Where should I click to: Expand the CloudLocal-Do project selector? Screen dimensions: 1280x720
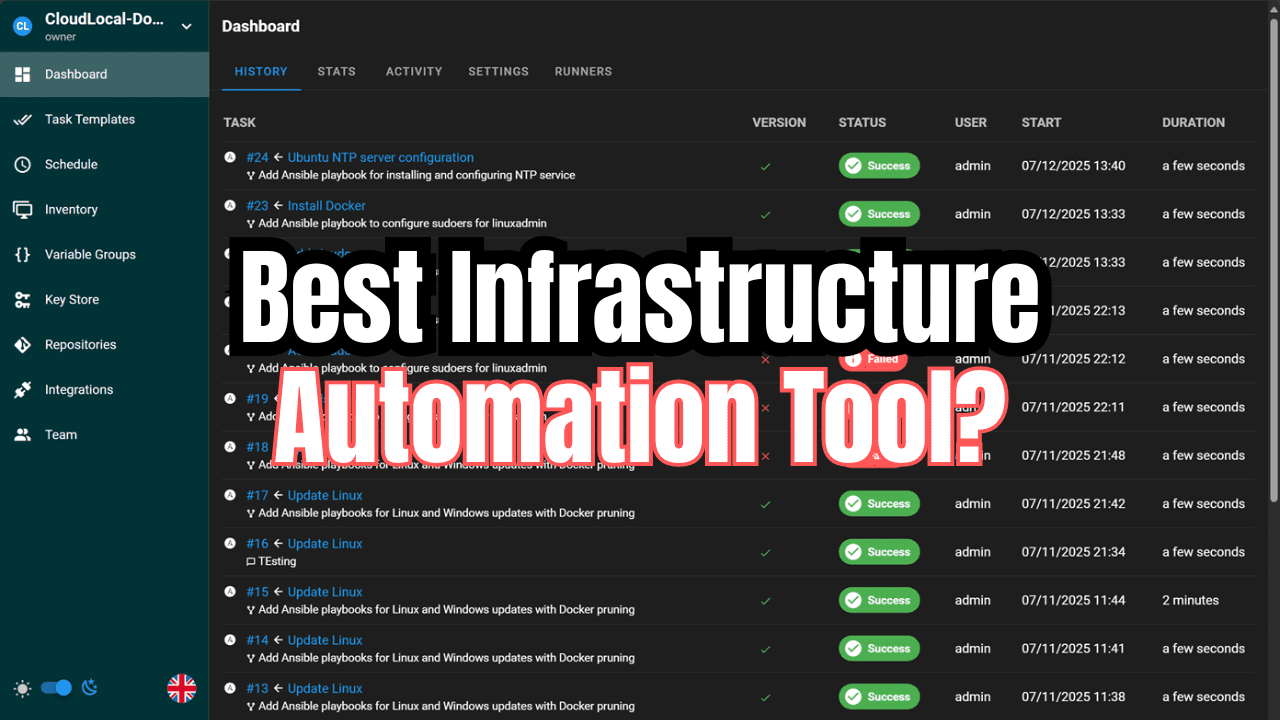click(x=186, y=26)
